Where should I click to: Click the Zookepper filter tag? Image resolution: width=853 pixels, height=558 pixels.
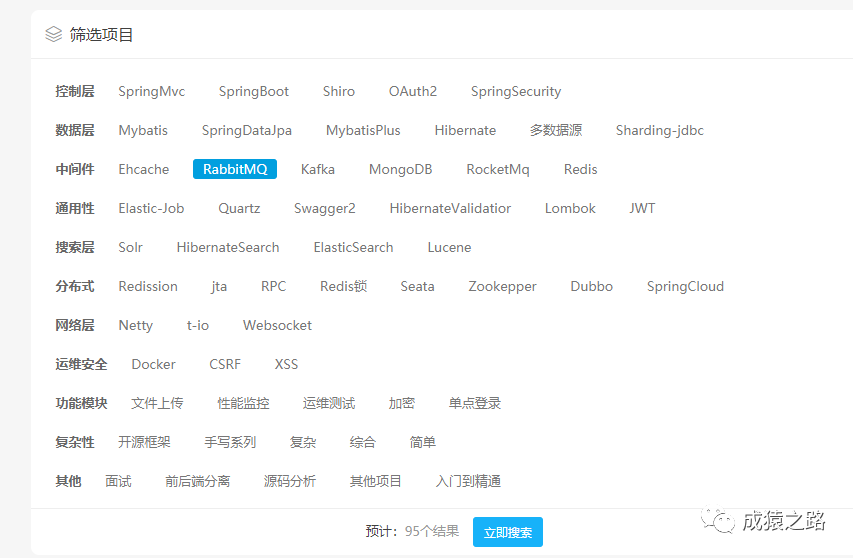point(502,287)
